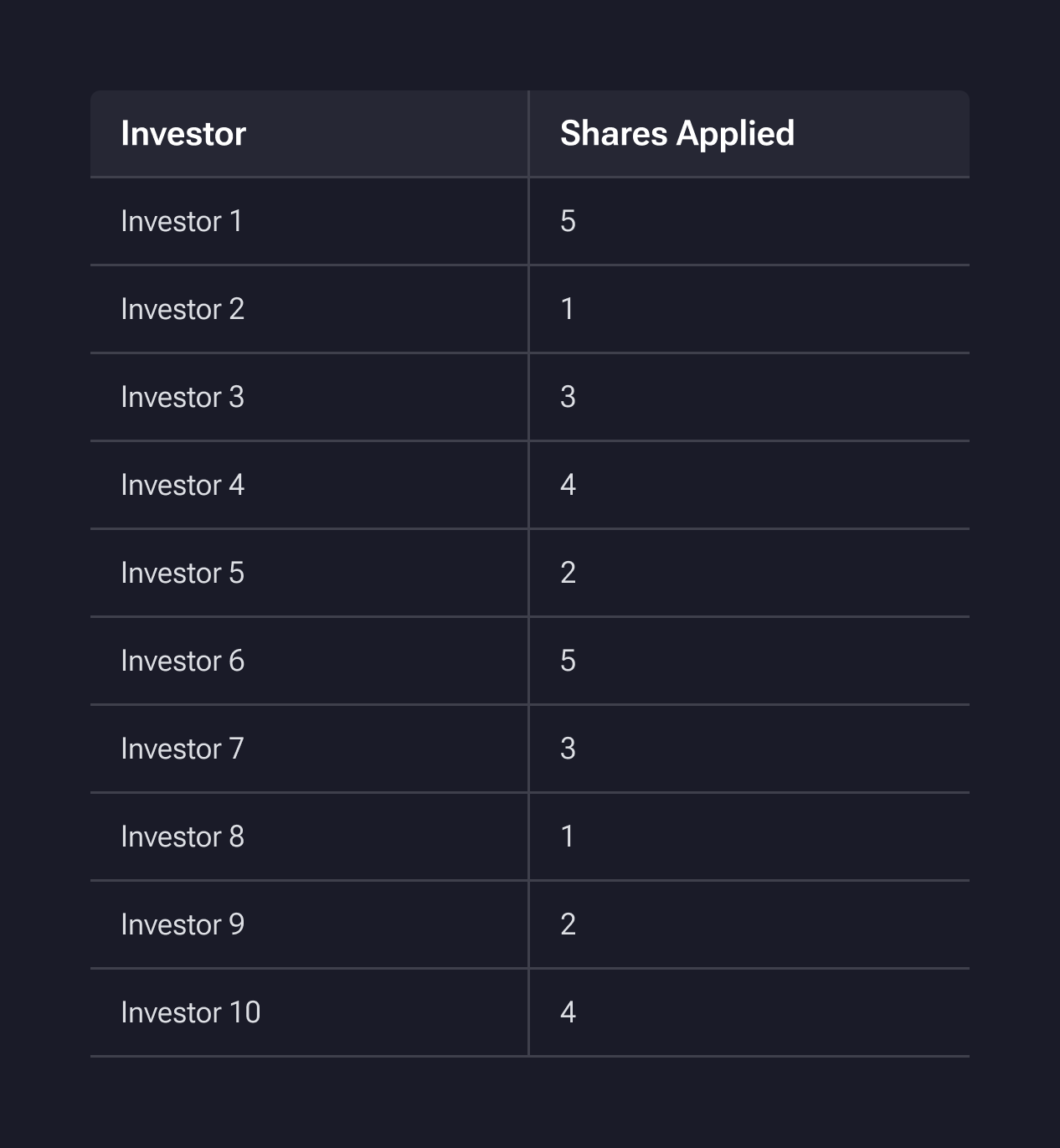The width and height of the screenshot is (1060, 1148).
Task: Click shares value 3 for Investor 3
Action: (568, 397)
